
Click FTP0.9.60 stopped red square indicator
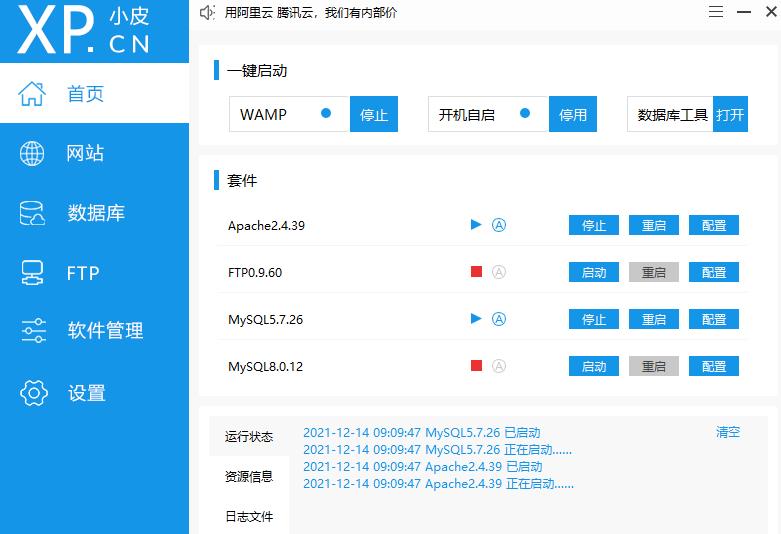click(476, 271)
